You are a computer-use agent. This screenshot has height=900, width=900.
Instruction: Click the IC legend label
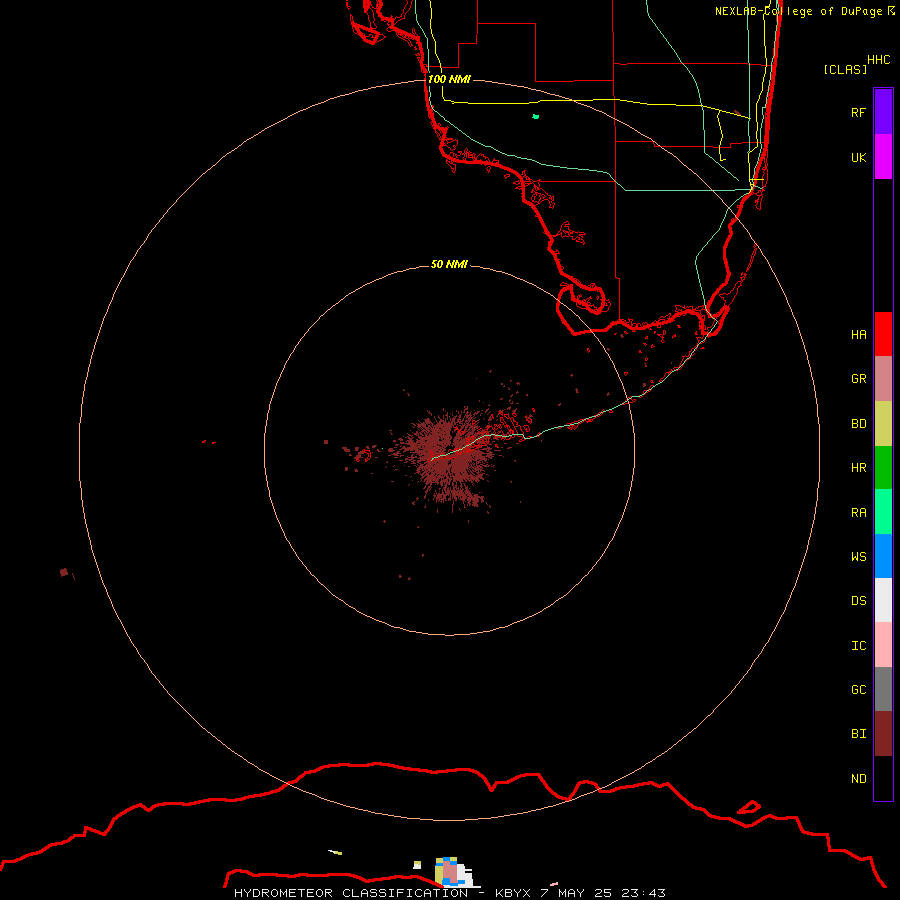pos(858,646)
